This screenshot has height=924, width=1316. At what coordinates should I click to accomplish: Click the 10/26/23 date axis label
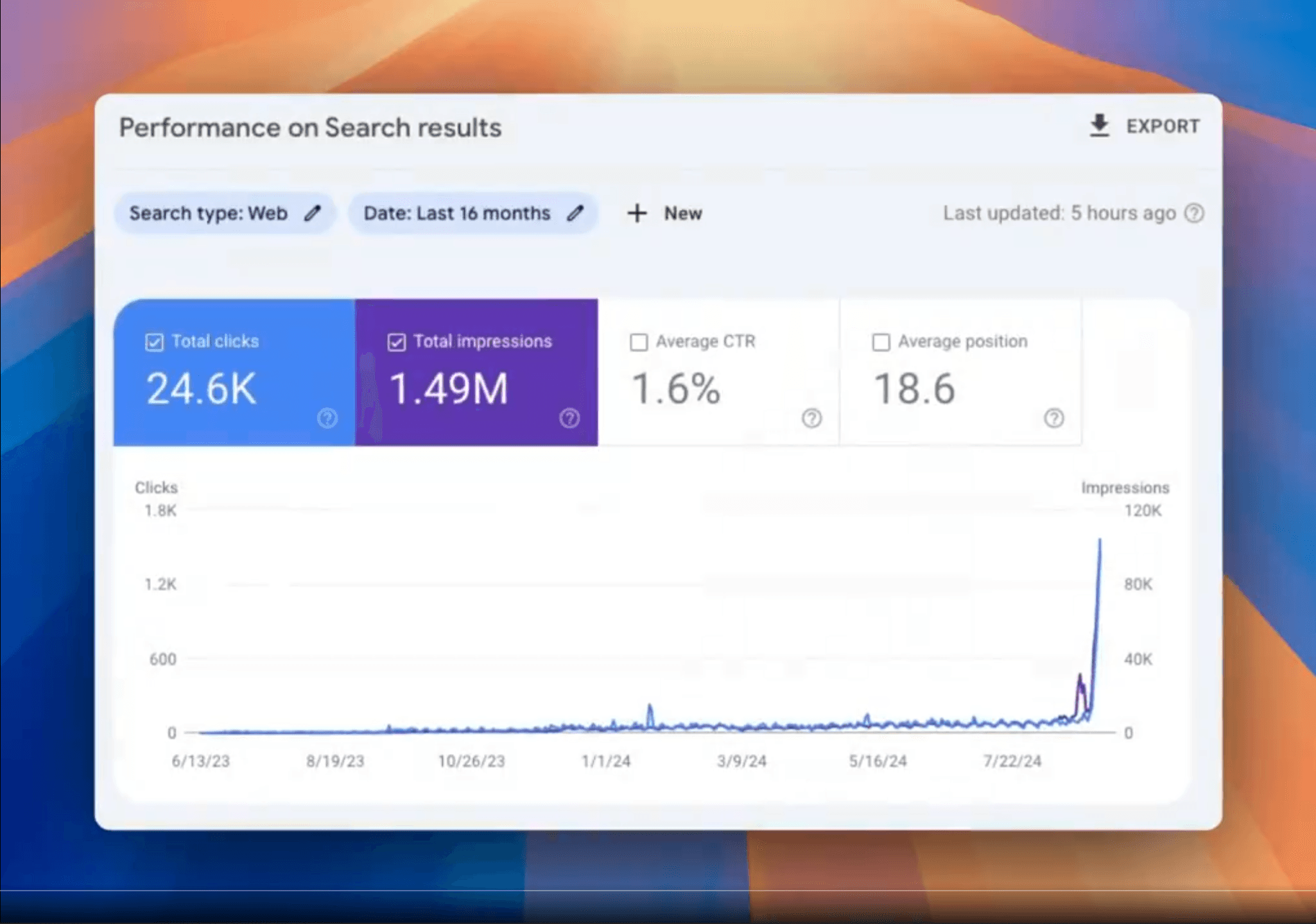click(x=471, y=761)
